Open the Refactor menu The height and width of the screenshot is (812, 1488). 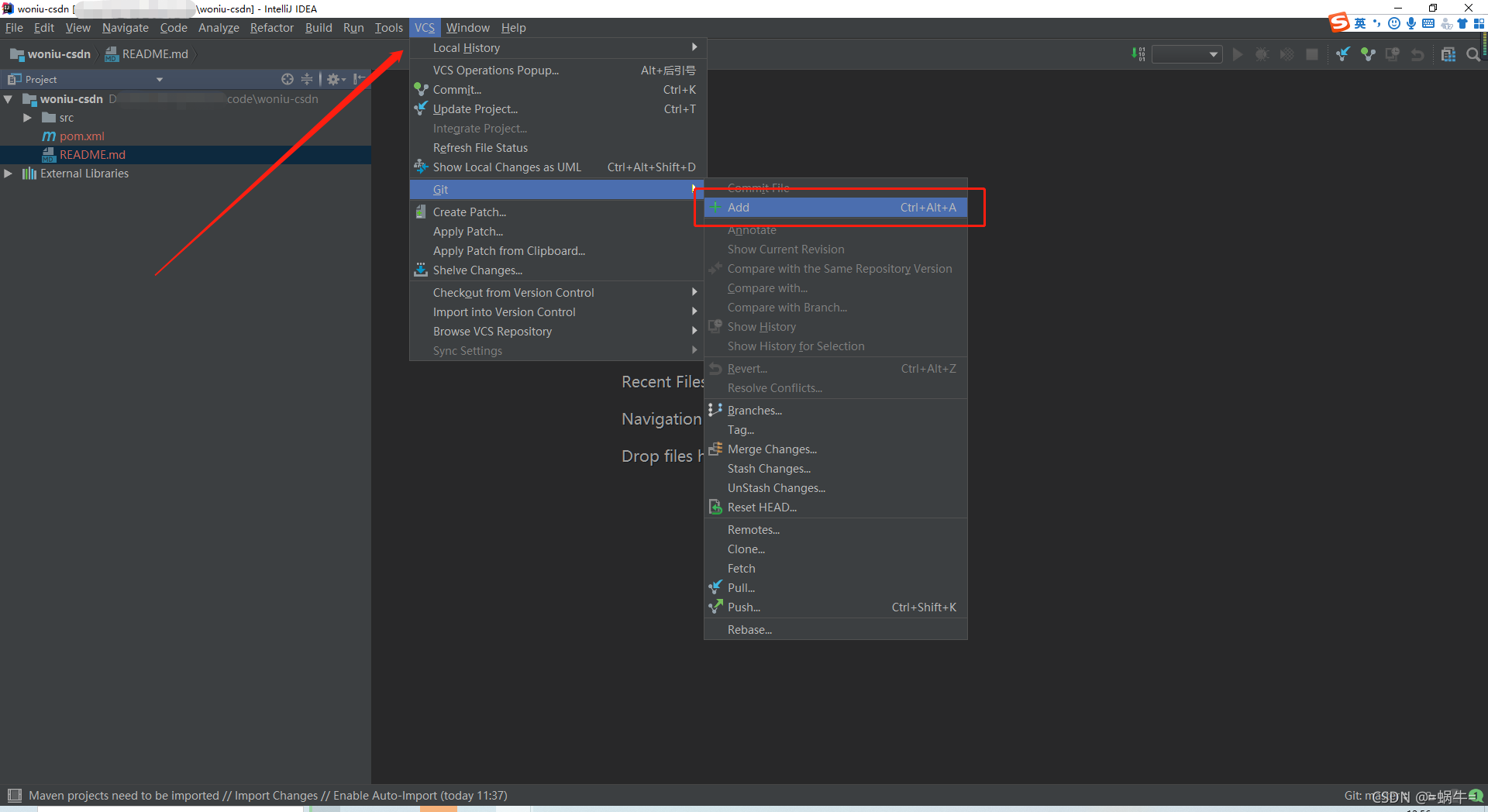(x=272, y=28)
